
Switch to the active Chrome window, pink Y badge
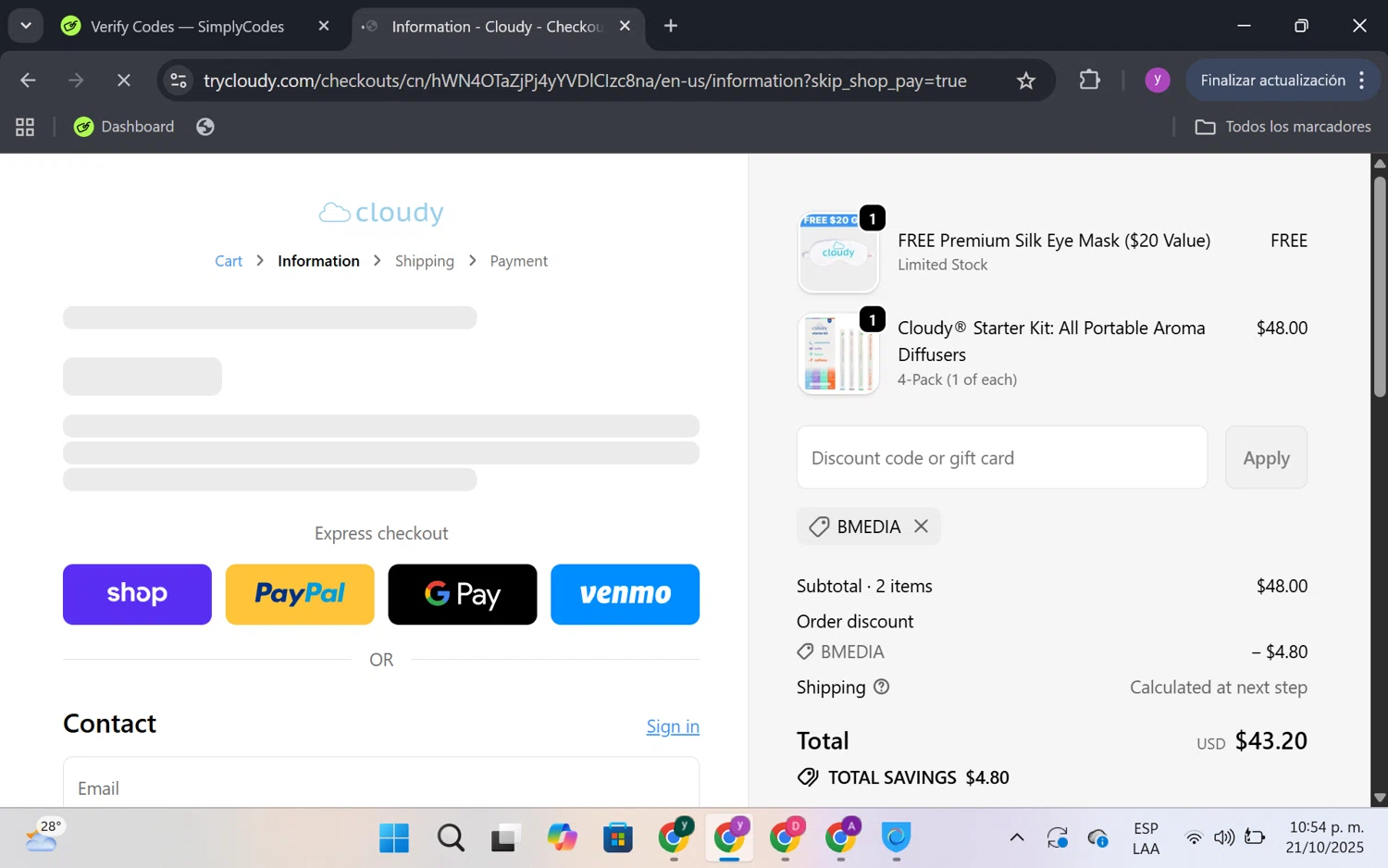[729, 837]
